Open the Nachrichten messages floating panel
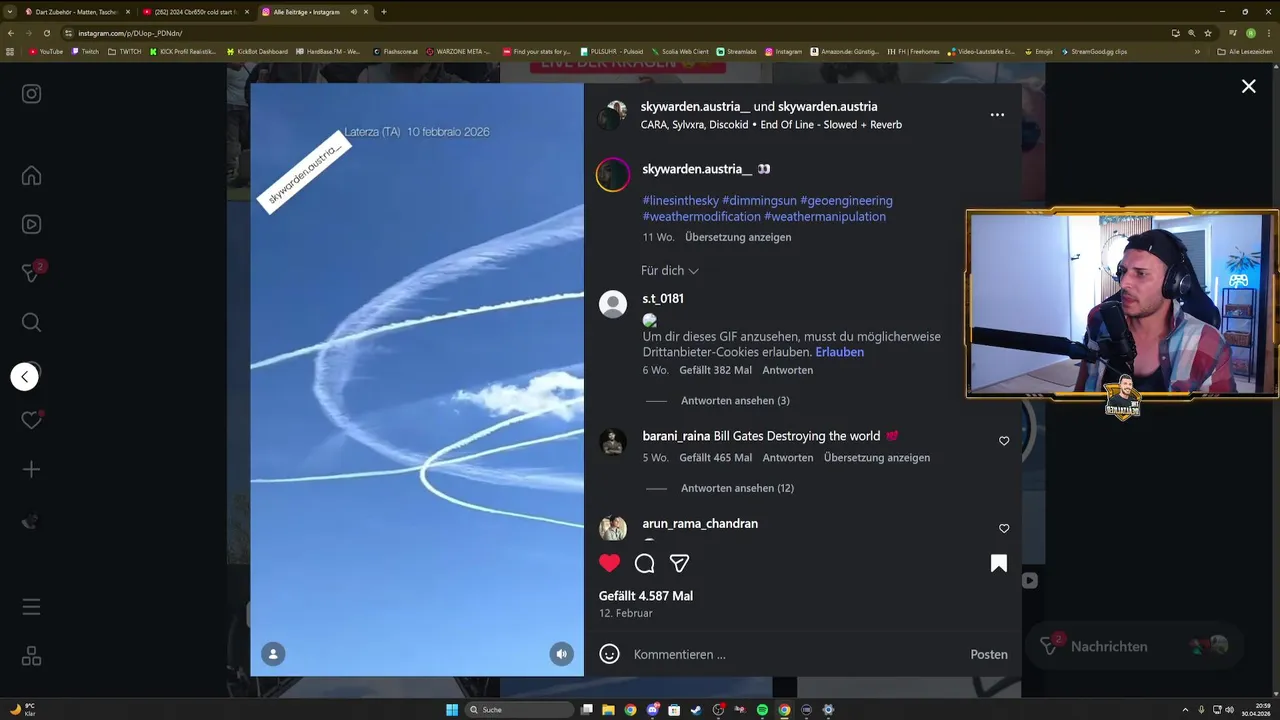1280x720 pixels. [x=1134, y=646]
